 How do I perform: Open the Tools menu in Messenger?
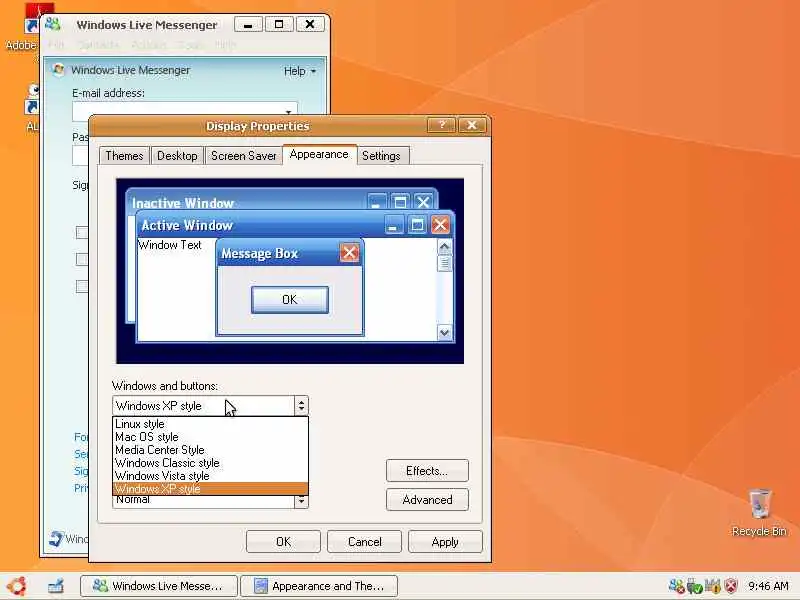(191, 44)
